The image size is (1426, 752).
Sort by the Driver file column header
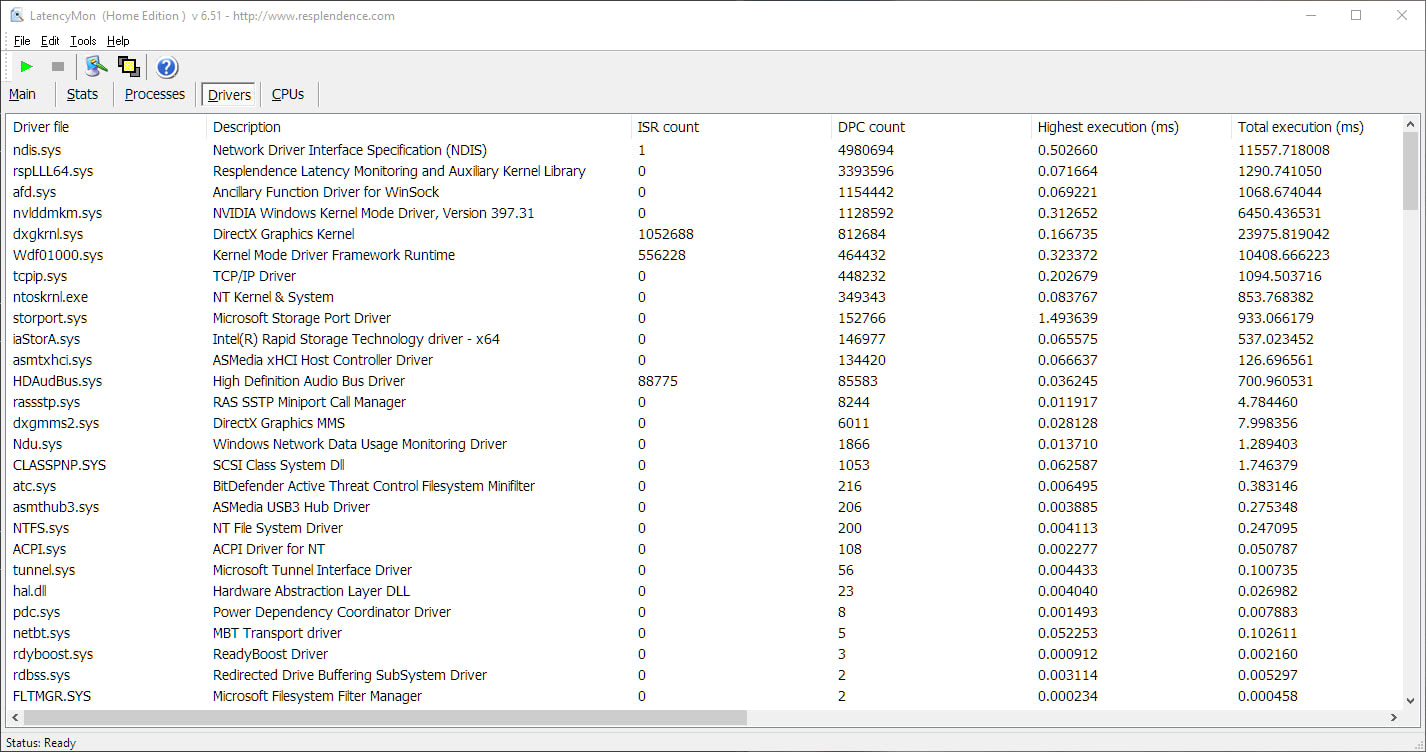(106, 127)
